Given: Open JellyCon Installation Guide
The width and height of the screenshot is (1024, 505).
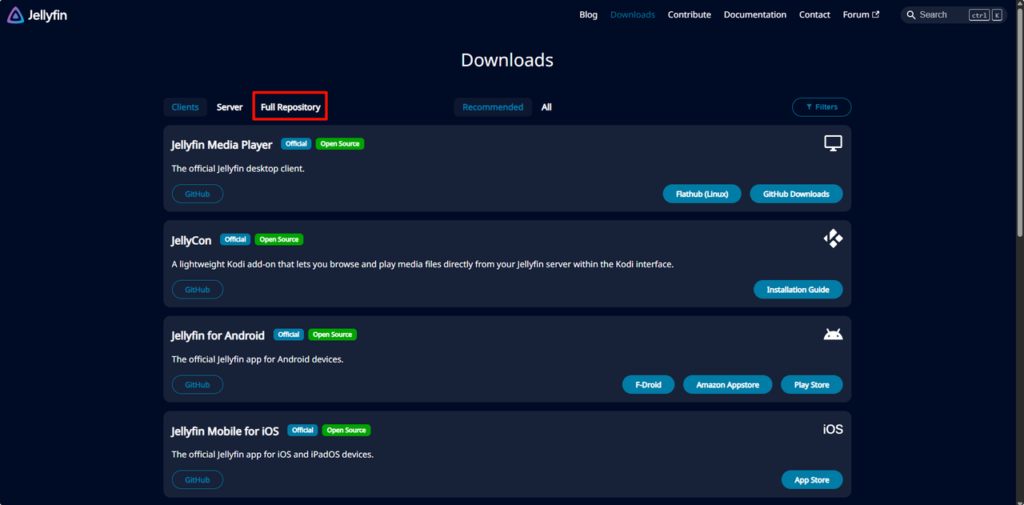Looking at the screenshot, I should pyautogui.click(x=797, y=289).
